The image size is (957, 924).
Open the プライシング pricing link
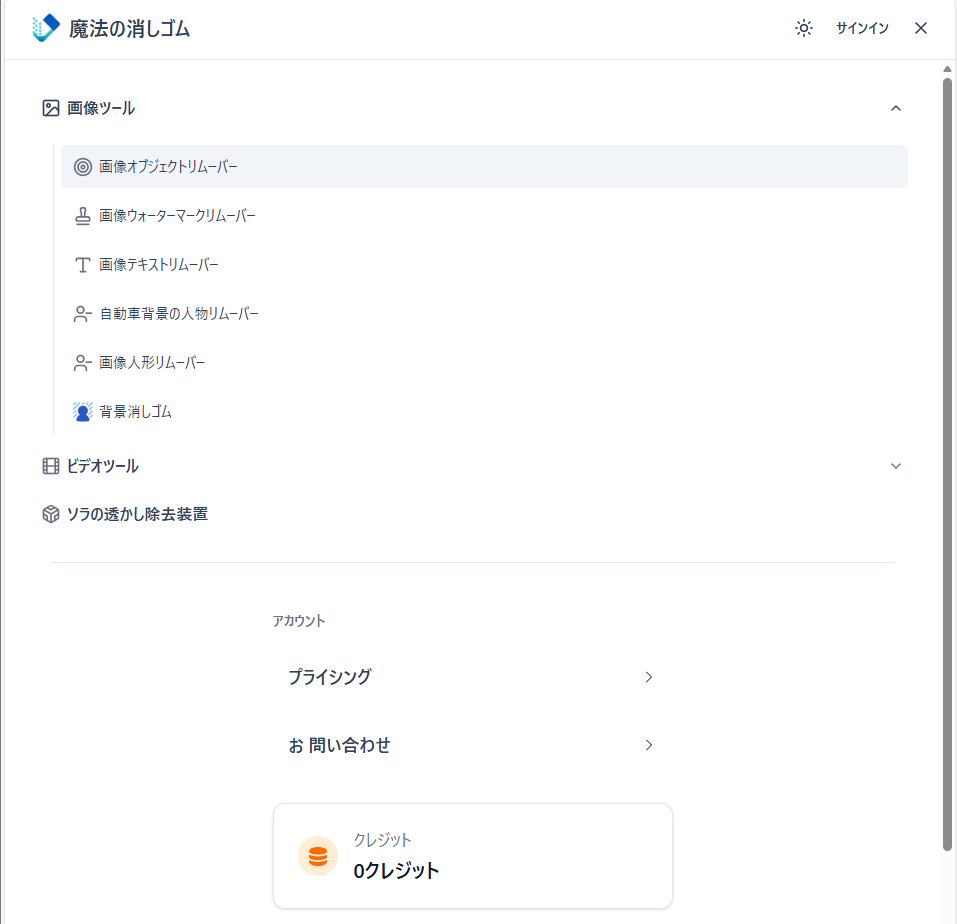(330, 677)
